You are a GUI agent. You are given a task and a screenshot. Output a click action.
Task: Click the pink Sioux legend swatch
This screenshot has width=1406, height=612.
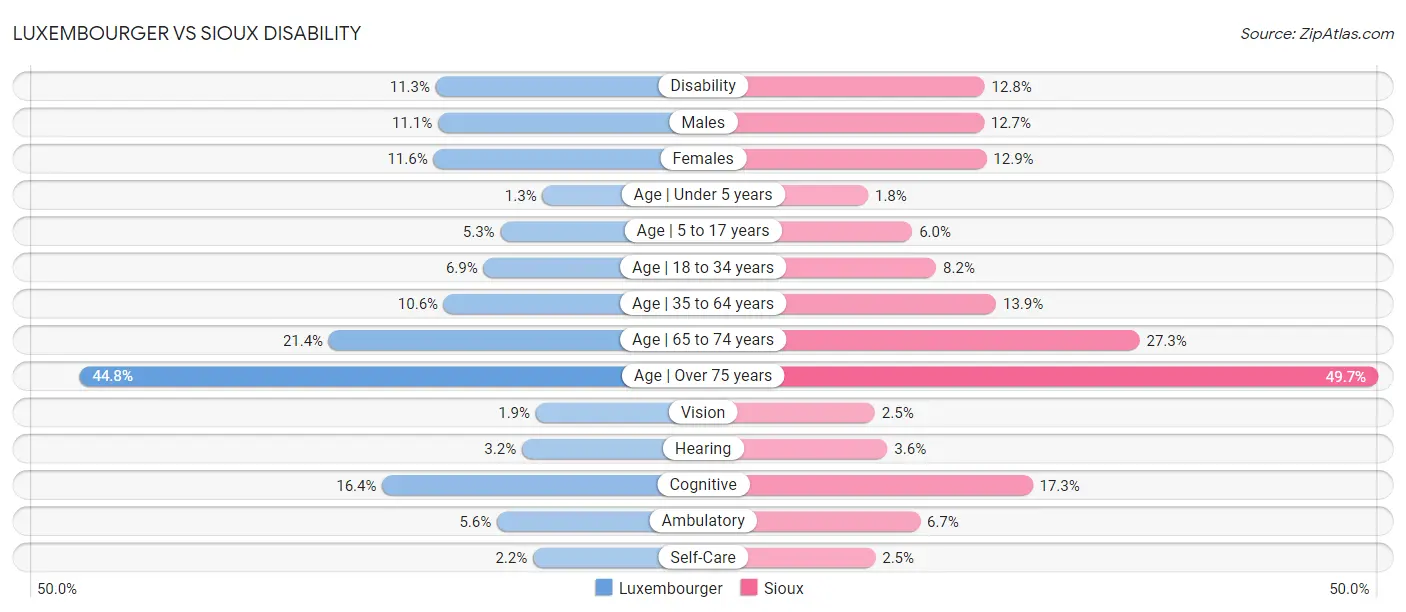748,588
